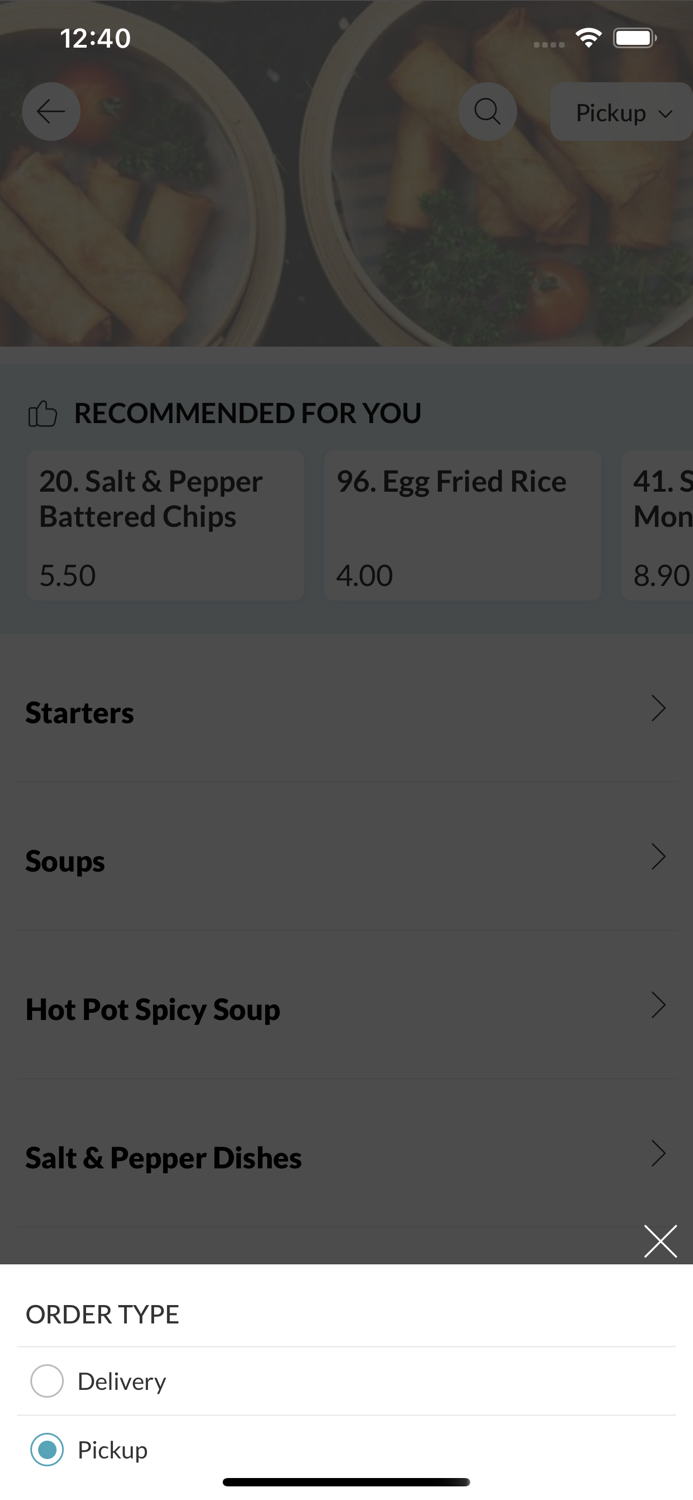Tap the thumbs-up recommendation icon

42,412
